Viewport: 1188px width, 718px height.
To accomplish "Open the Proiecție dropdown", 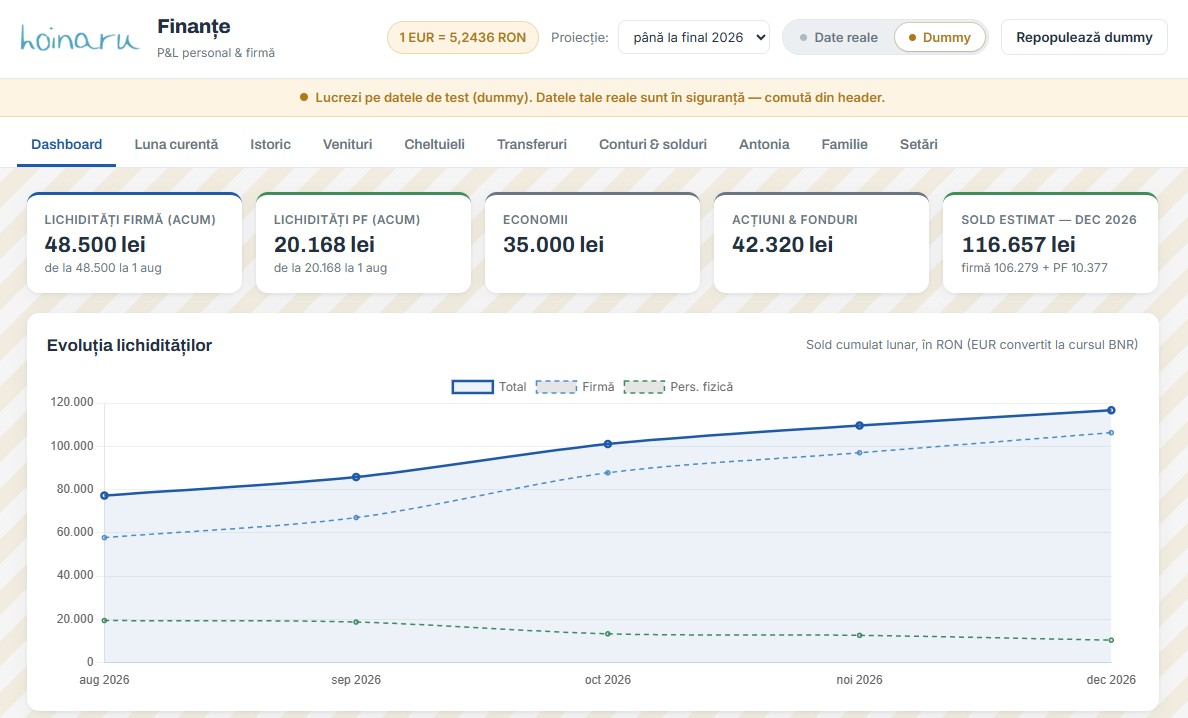I will click(x=693, y=37).
